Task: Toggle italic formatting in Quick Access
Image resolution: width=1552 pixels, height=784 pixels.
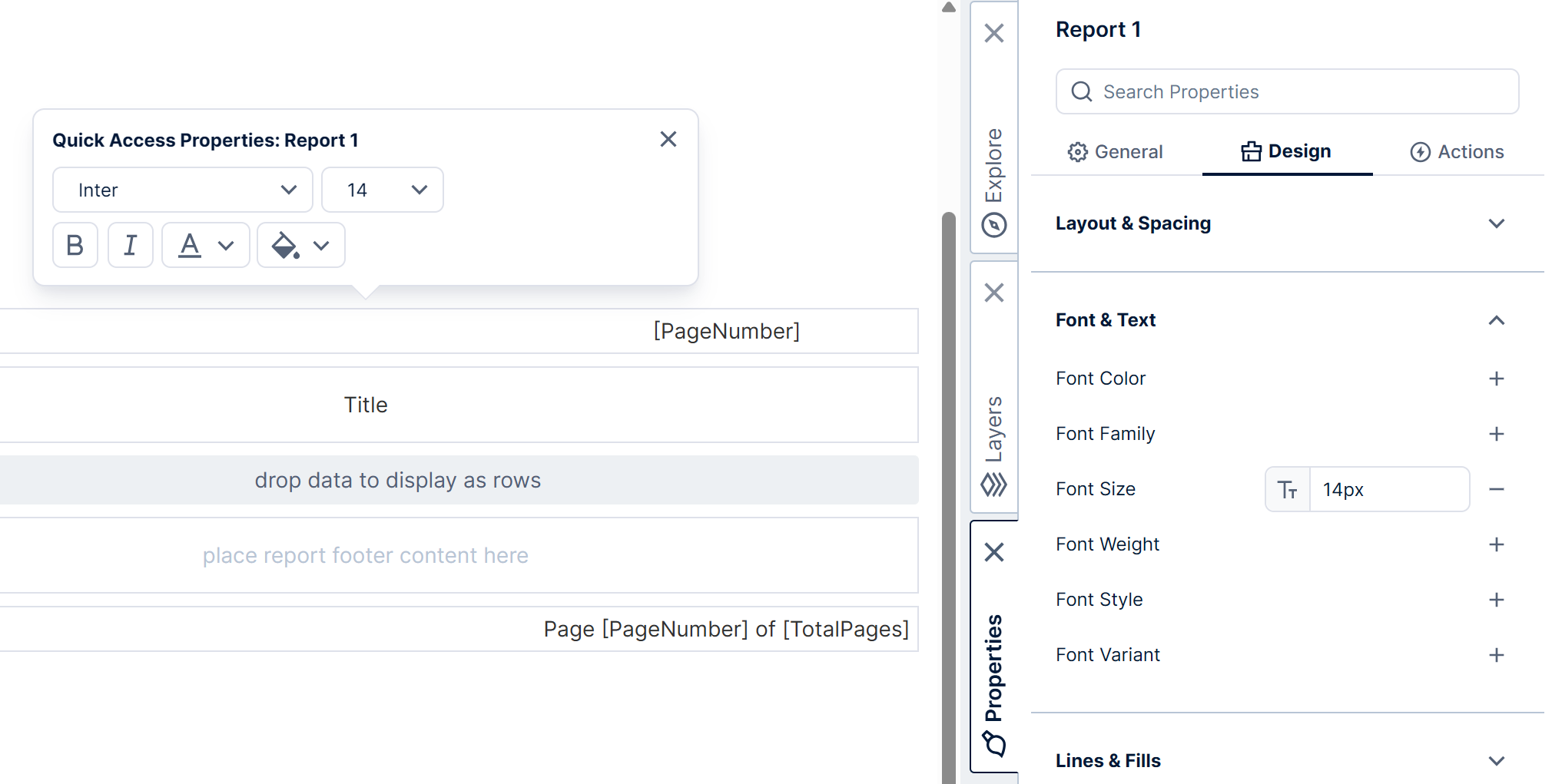Action: point(131,245)
